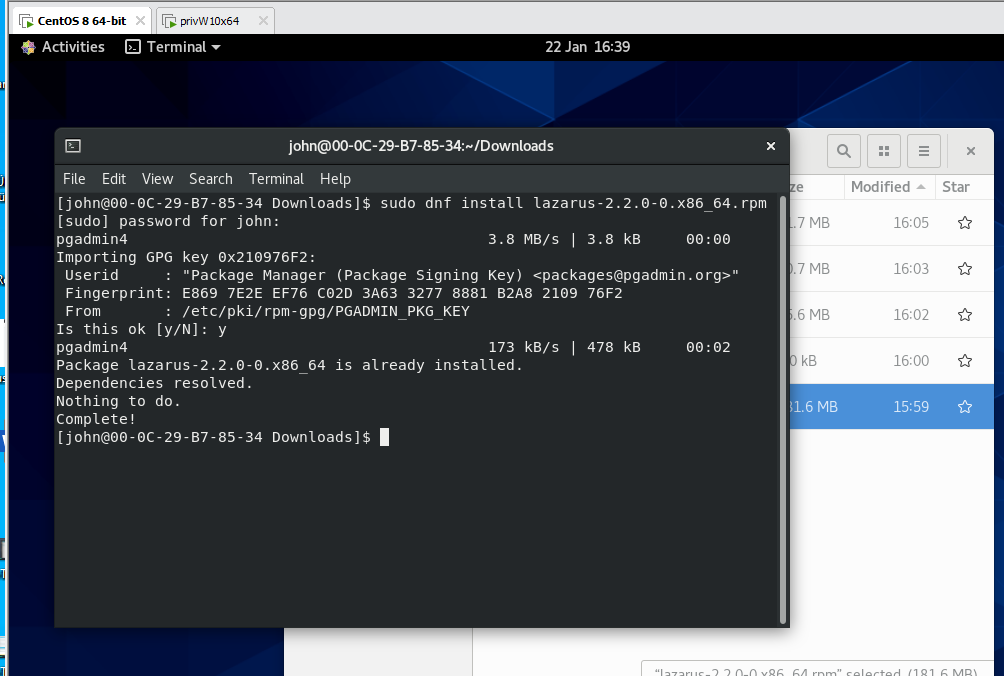Star the file modified at 16:05
Viewport: 1004px width, 676px height.
coord(965,223)
